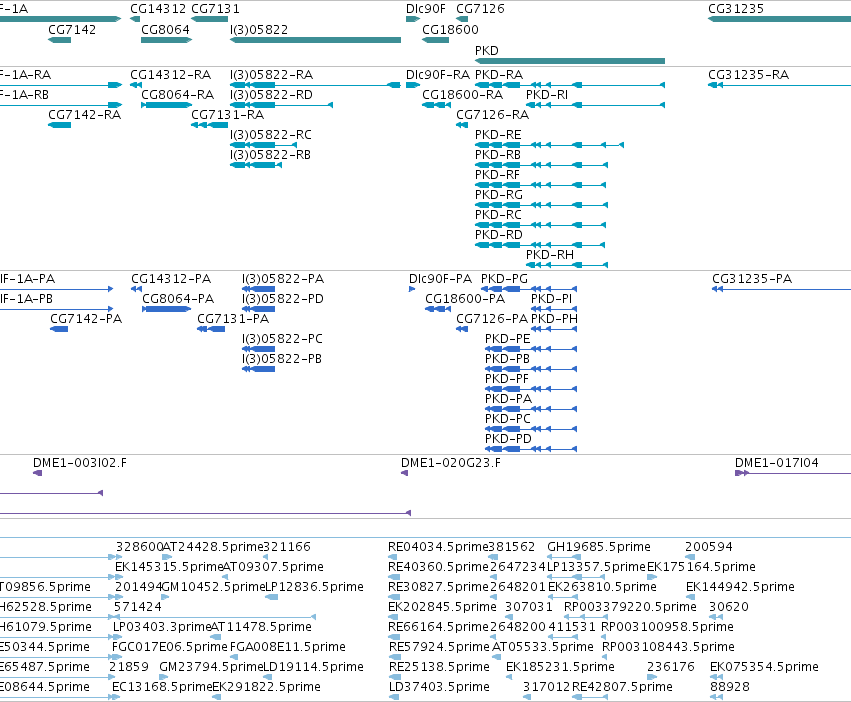Click the l(3)05822 gene bar glyph
The height and width of the screenshot is (702, 851).
coord(315,40)
